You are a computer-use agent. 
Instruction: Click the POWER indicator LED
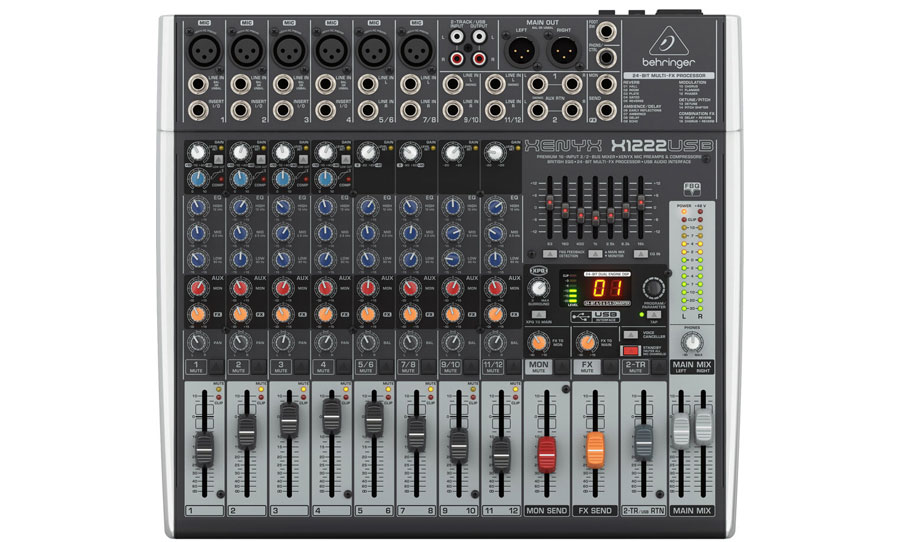tap(684, 212)
